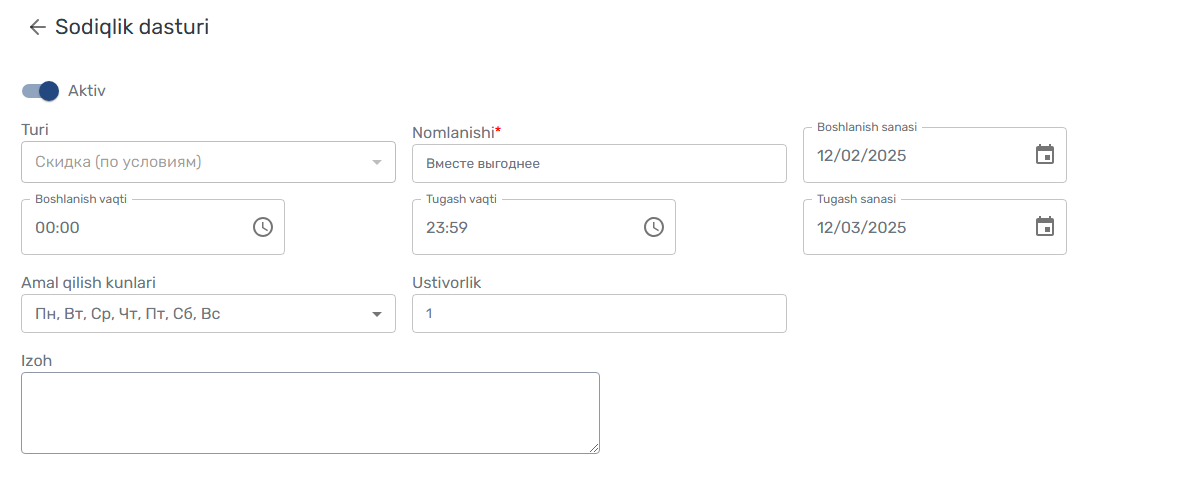Click the Boshlanish sanasi date 12/02/2025
The width and height of the screenshot is (1181, 490).
click(x=862, y=156)
